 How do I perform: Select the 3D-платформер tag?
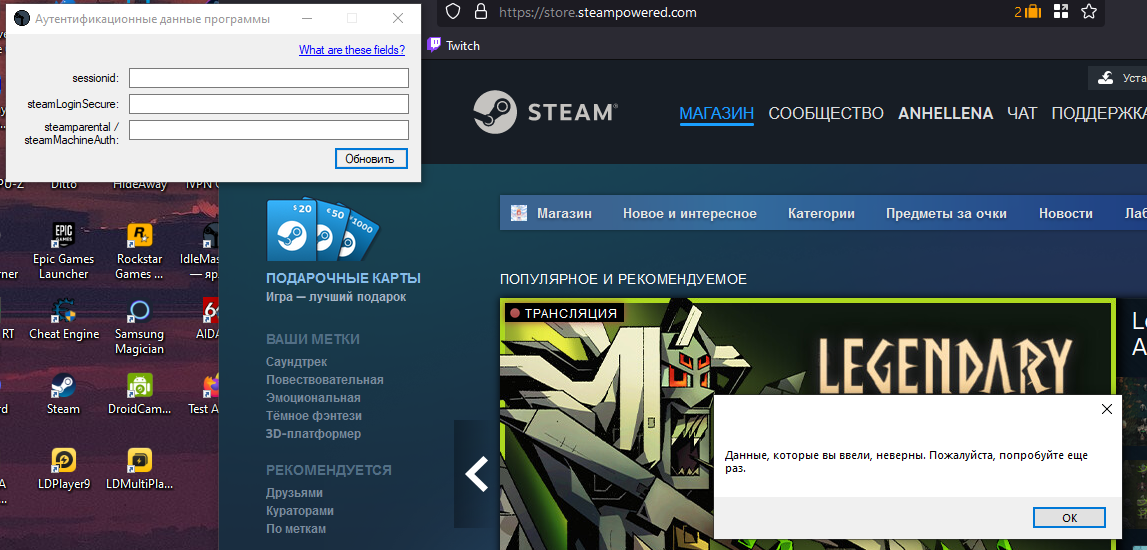coord(313,434)
